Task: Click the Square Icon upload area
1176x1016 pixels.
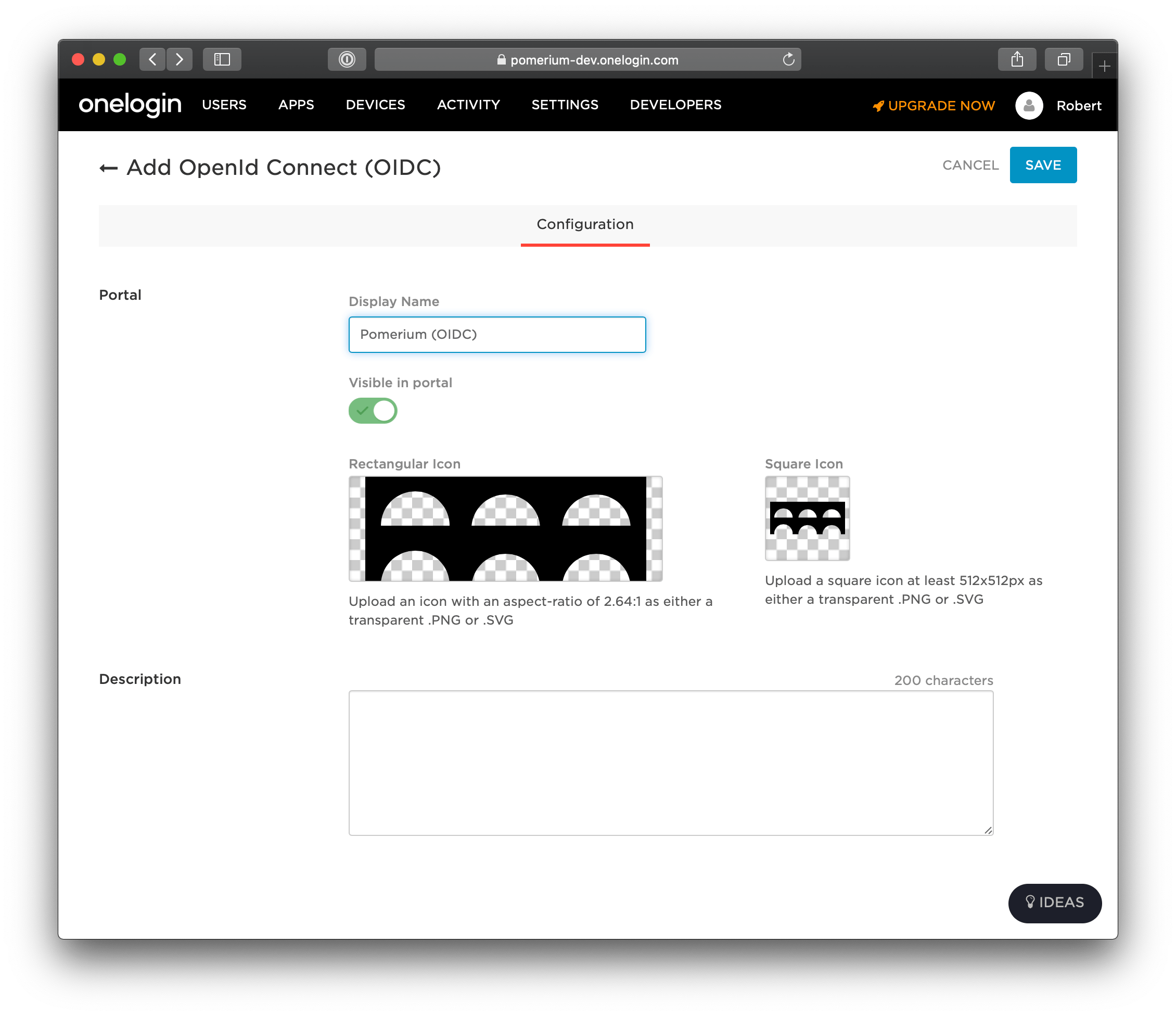Action: click(807, 515)
